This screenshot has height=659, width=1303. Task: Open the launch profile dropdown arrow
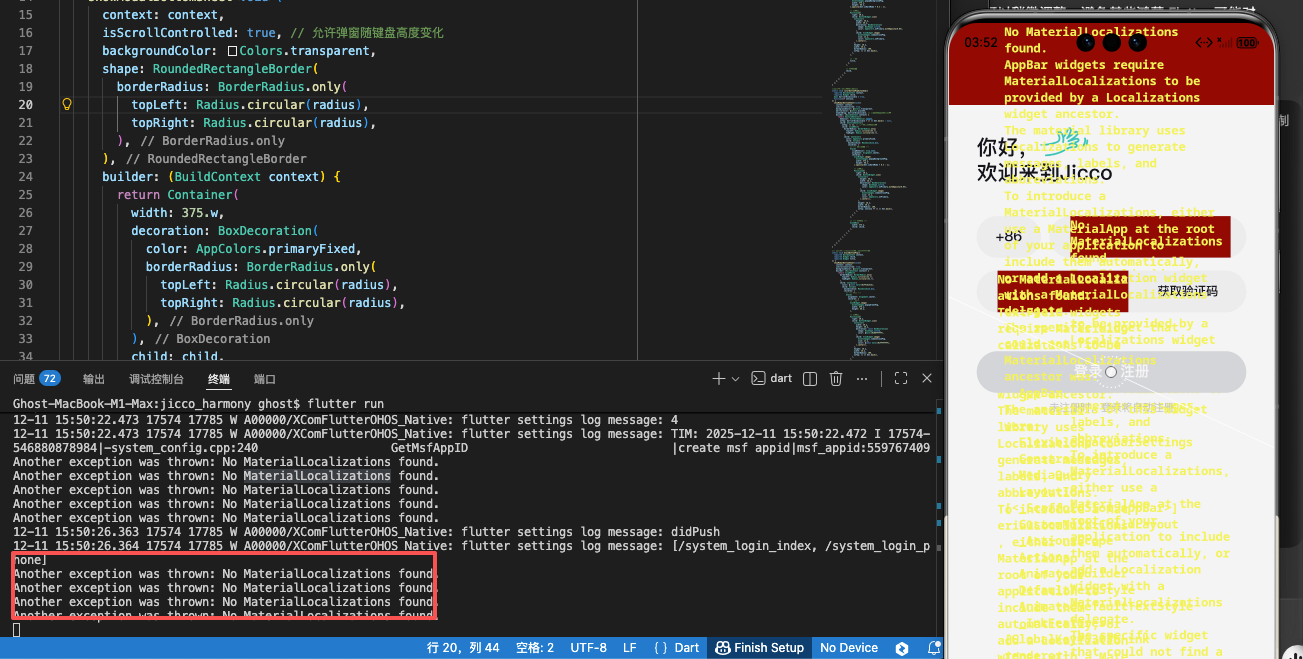pyautogui.click(x=735, y=379)
